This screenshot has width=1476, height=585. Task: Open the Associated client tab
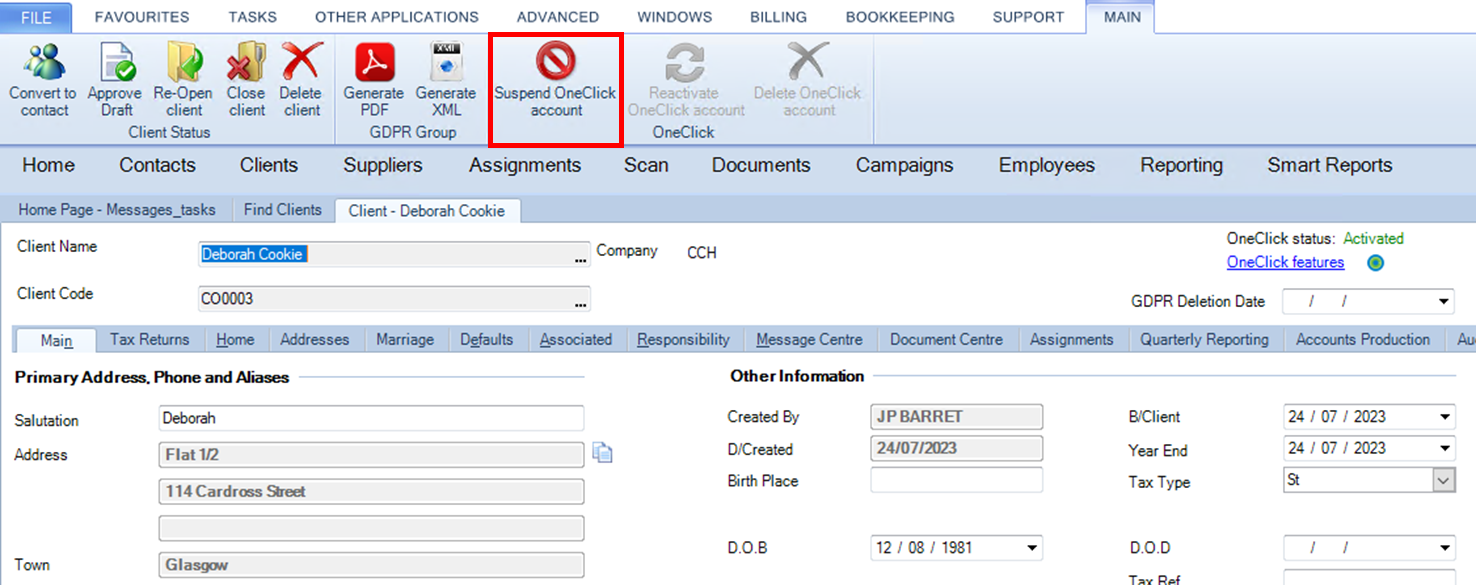pos(576,340)
